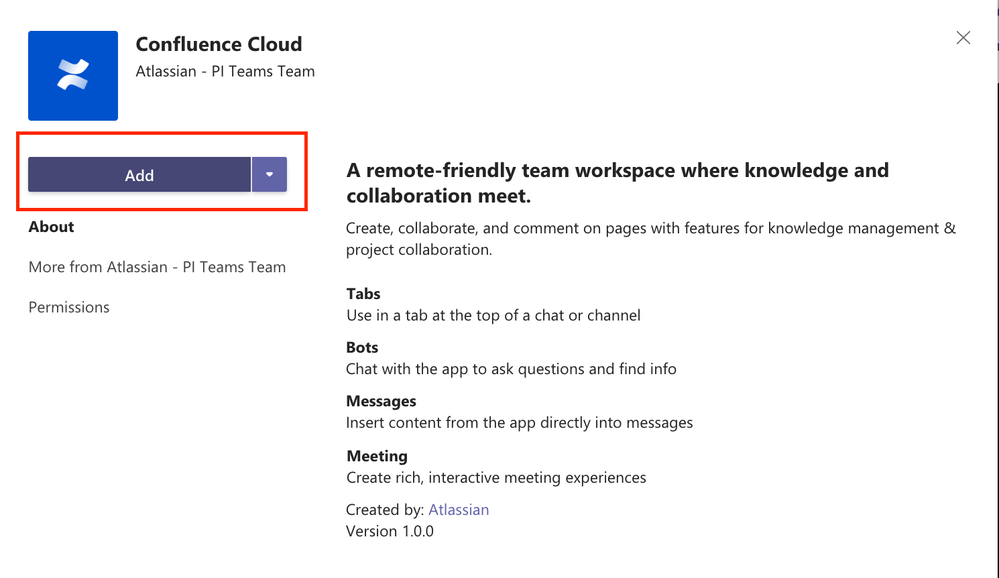Close the app details dialog
This screenshot has height=578, width=999.
coord(963,38)
